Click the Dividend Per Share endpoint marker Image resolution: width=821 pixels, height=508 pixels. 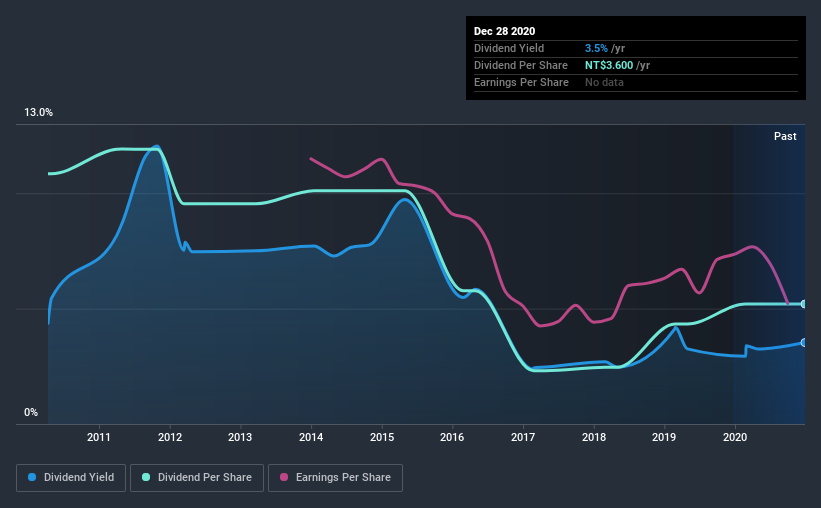pyautogui.click(x=803, y=304)
